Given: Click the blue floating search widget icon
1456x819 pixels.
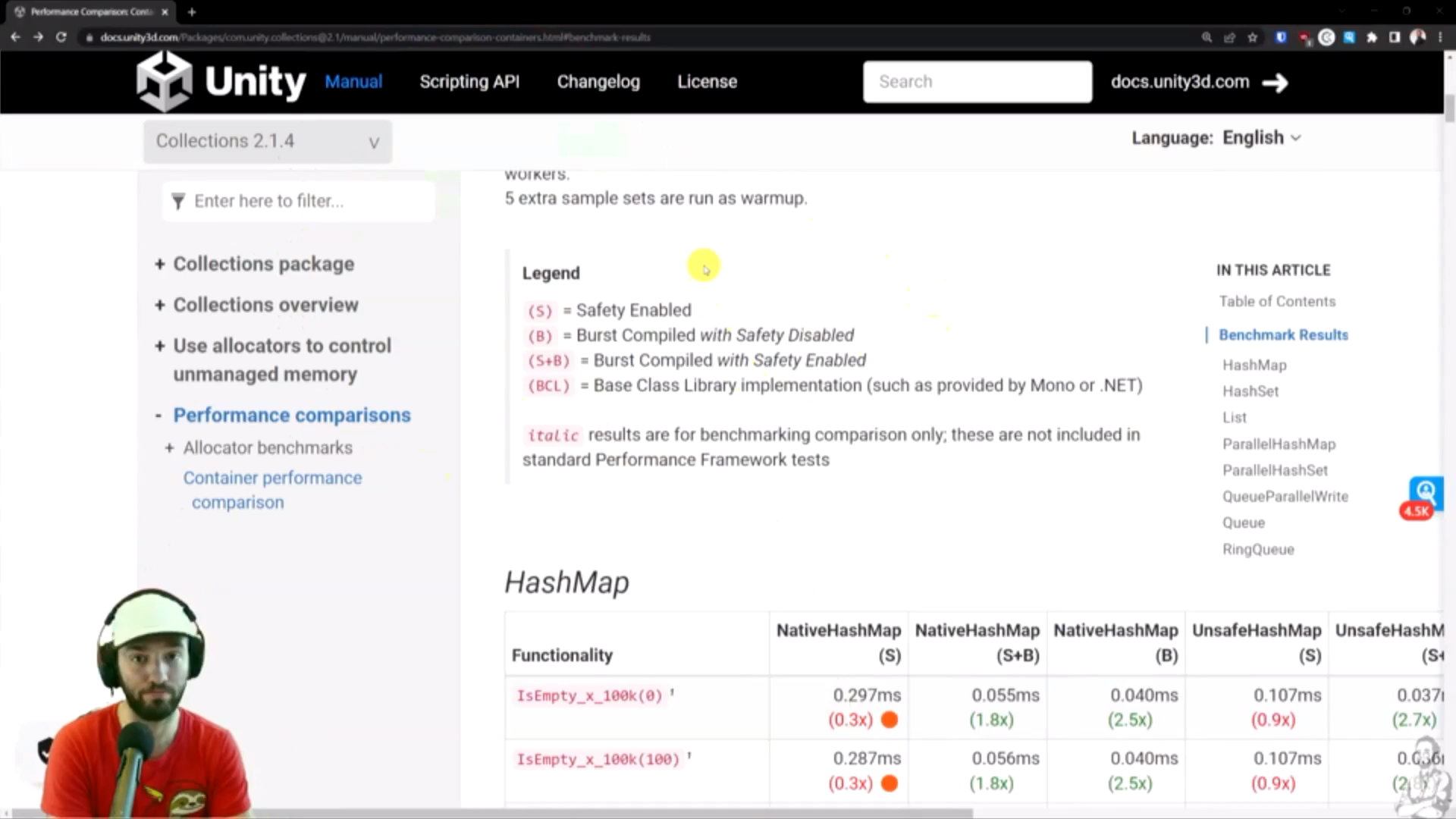Looking at the screenshot, I should (x=1426, y=491).
